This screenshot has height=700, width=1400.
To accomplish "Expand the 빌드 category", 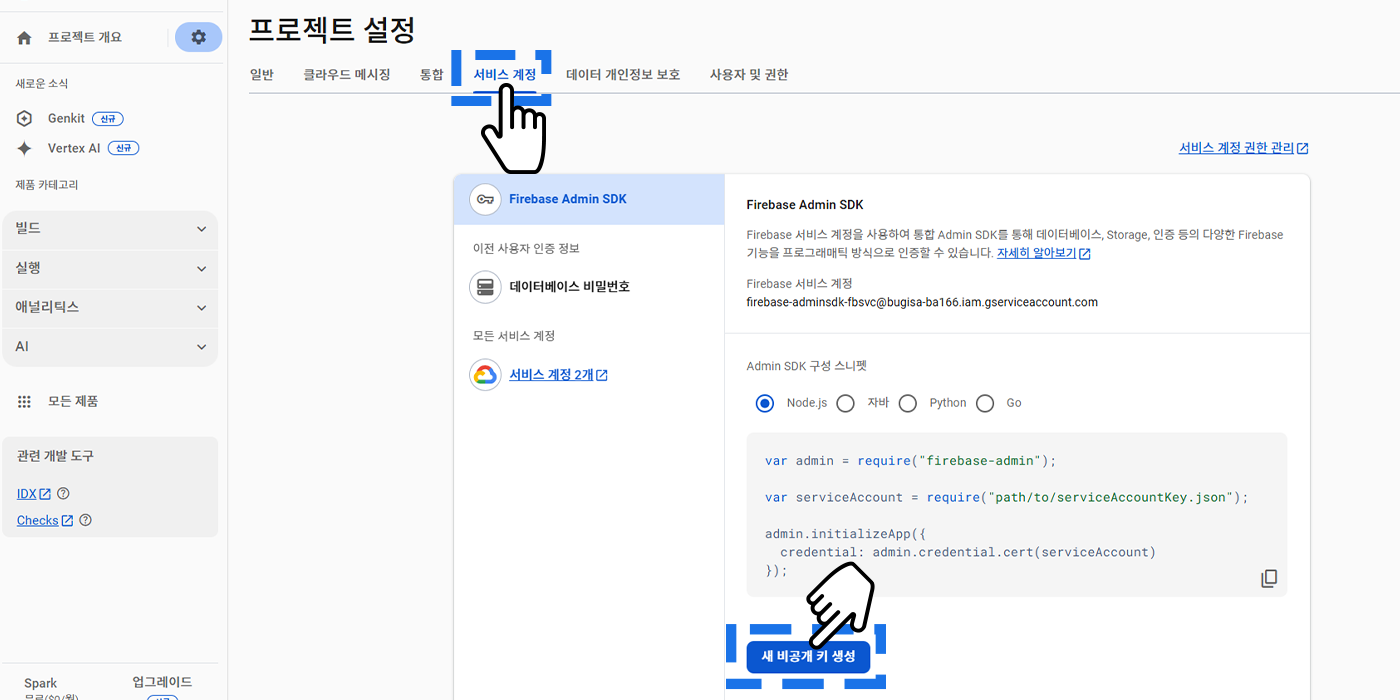I will point(110,229).
